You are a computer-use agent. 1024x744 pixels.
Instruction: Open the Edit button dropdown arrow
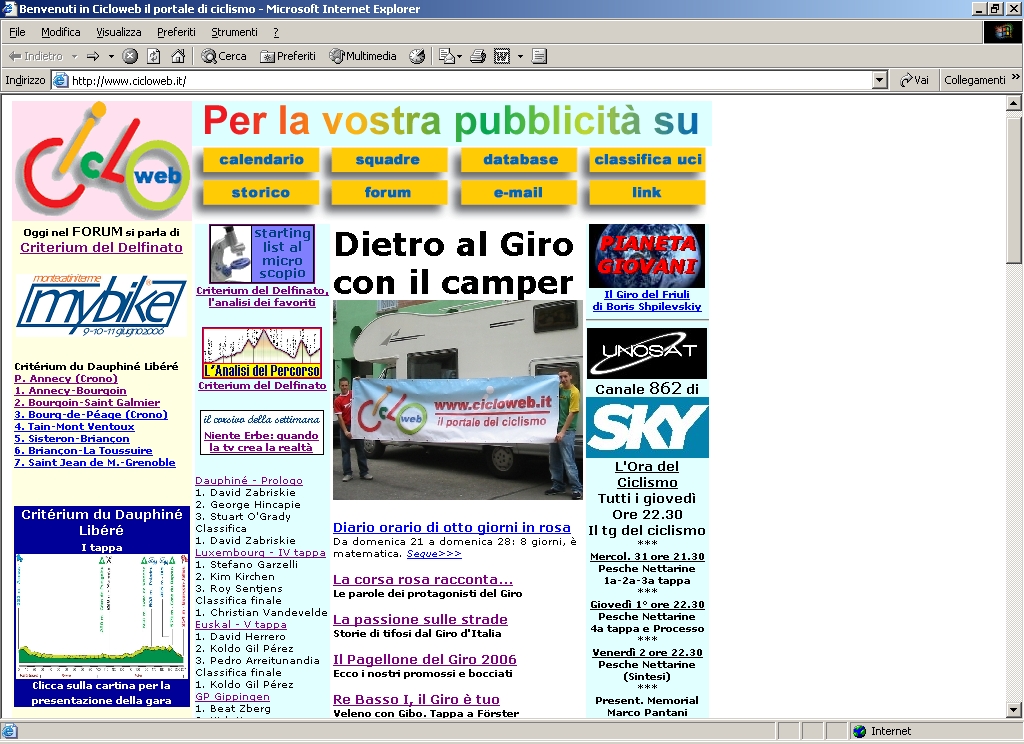(x=520, y=56)
